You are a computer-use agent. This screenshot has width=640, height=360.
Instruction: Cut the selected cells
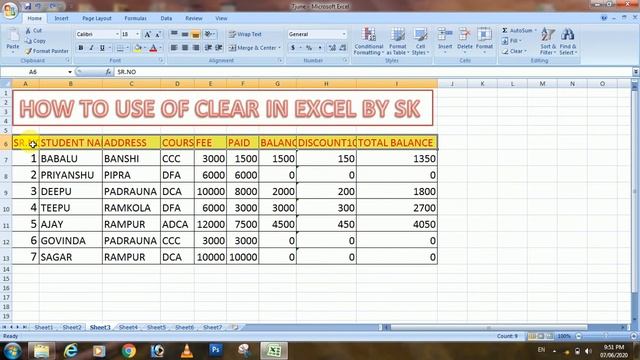(33, 31)
